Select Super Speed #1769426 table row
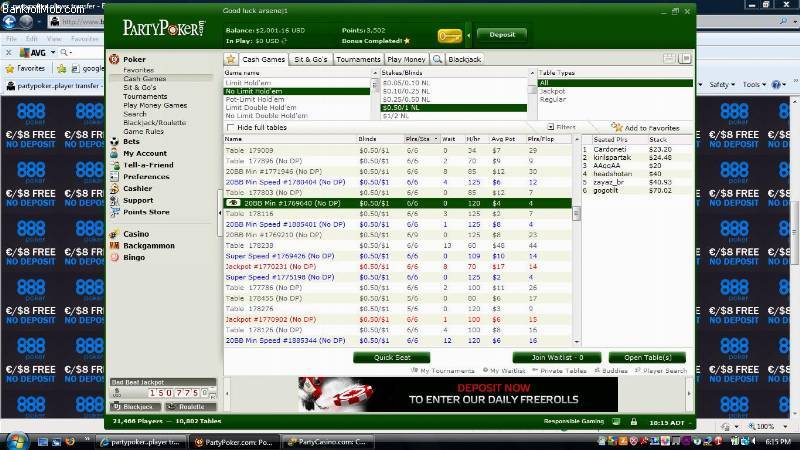Image resolution: width=800 pixels, height=450 pixels. click(x=398, y=256)
